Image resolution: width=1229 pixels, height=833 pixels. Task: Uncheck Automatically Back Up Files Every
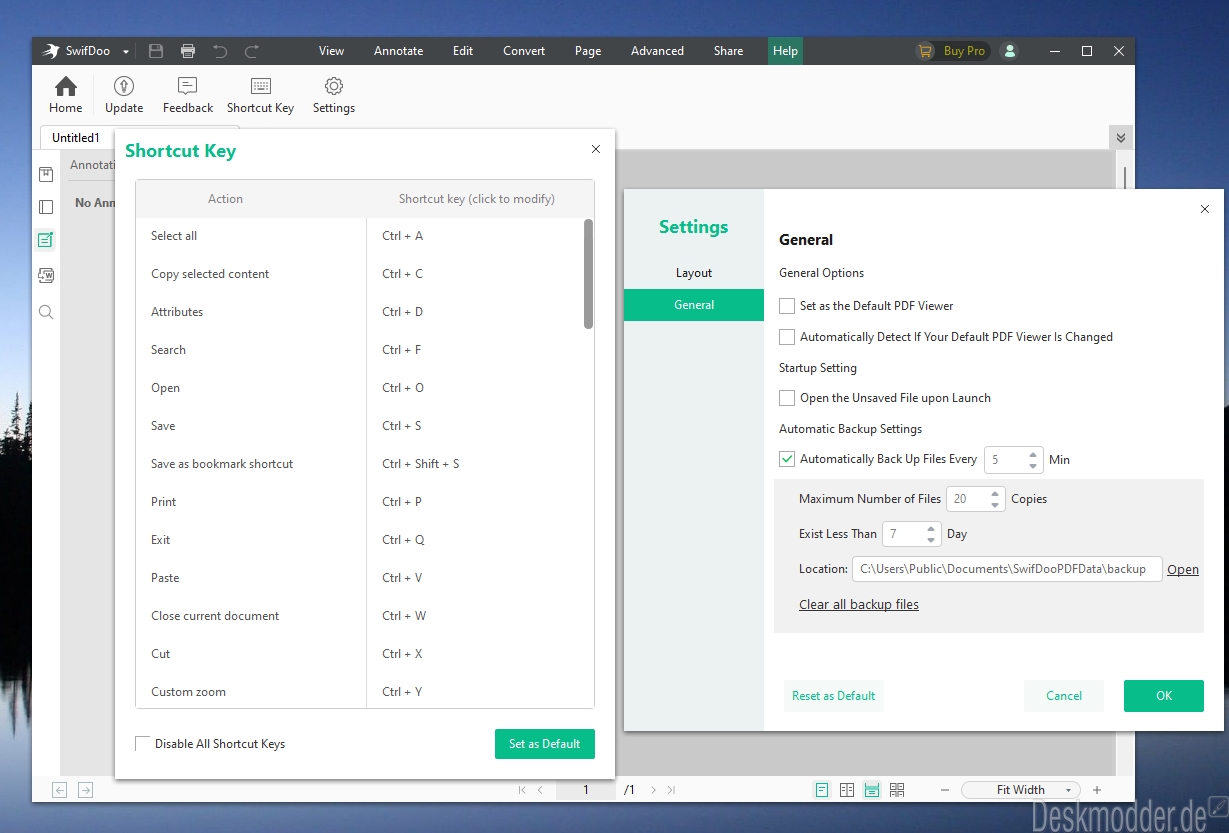787,459
